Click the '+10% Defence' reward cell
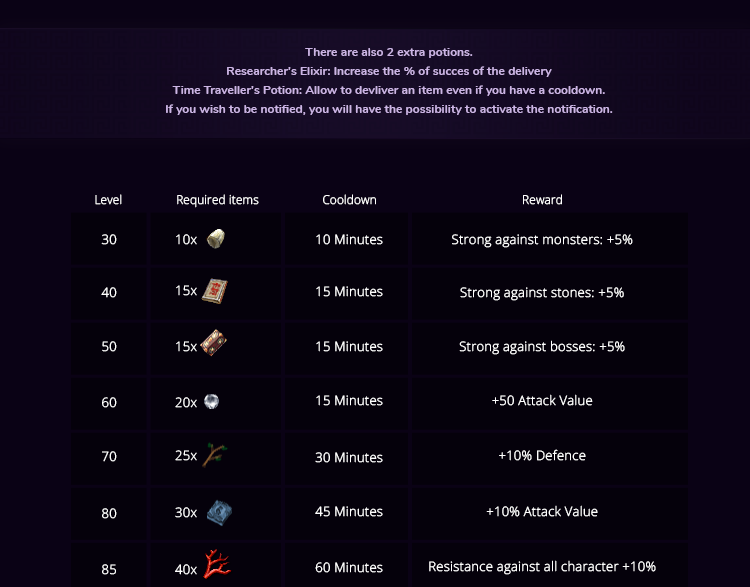The image size is (750, 587). coord(542,456)
